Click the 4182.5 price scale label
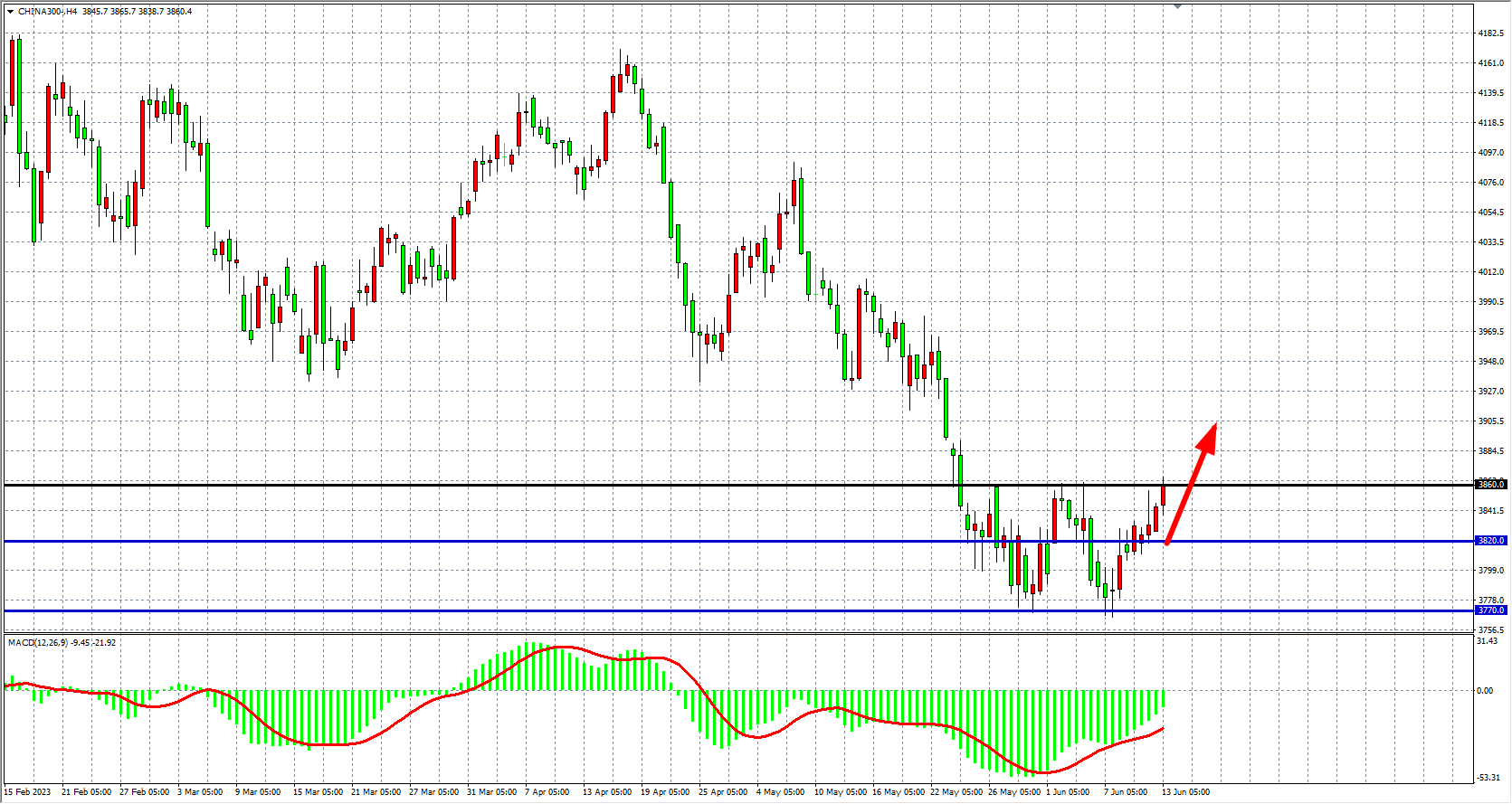Viewport: 1512px width, 804px height. 1491,33
